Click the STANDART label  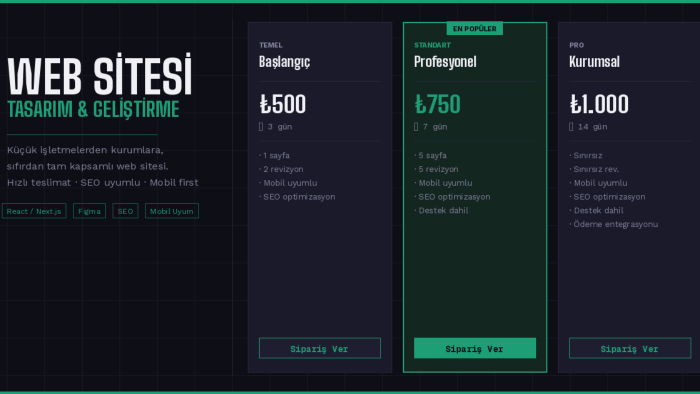[x=433, y=45]
